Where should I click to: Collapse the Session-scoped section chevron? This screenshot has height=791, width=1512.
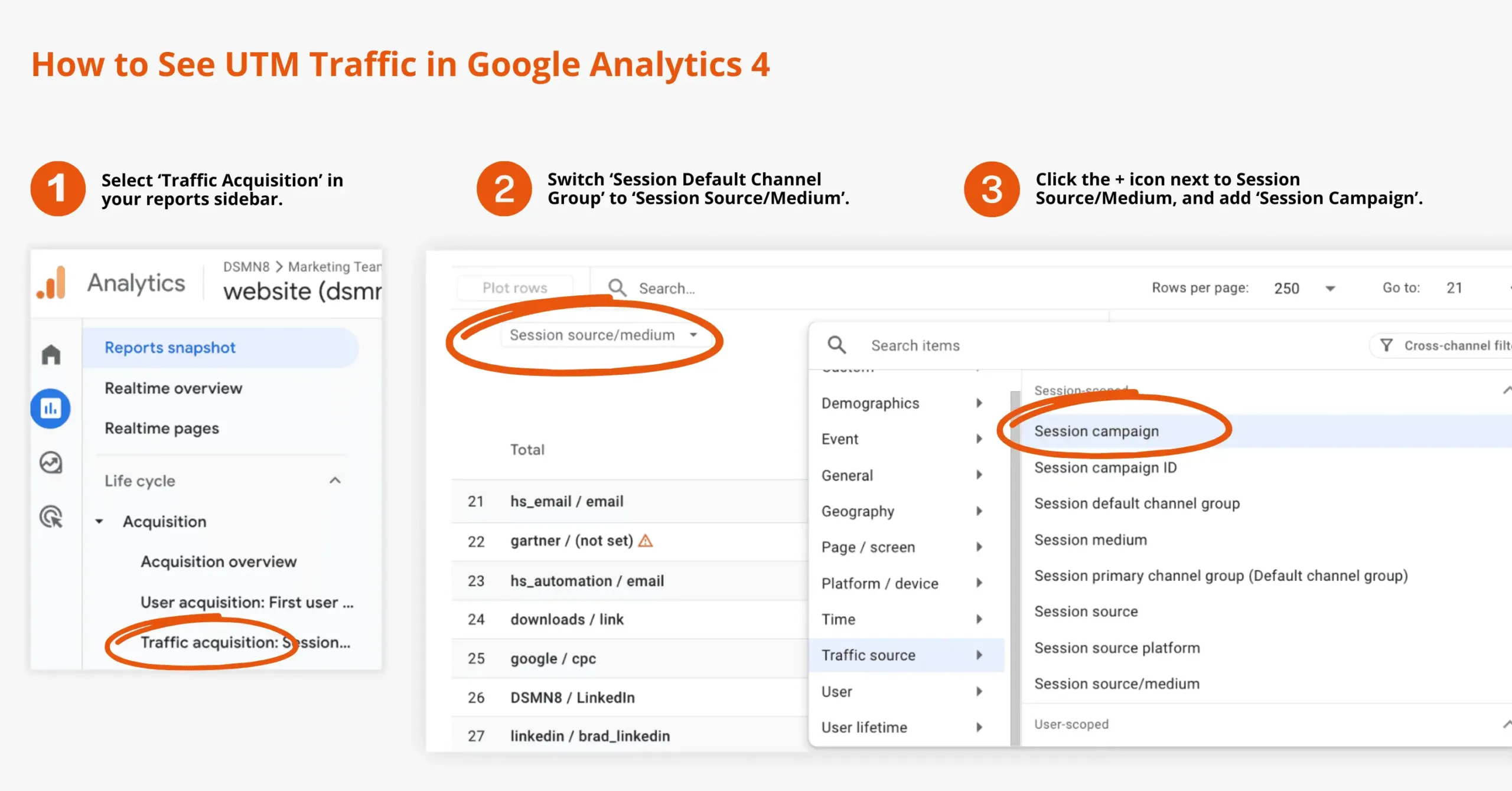point(1507,390)
